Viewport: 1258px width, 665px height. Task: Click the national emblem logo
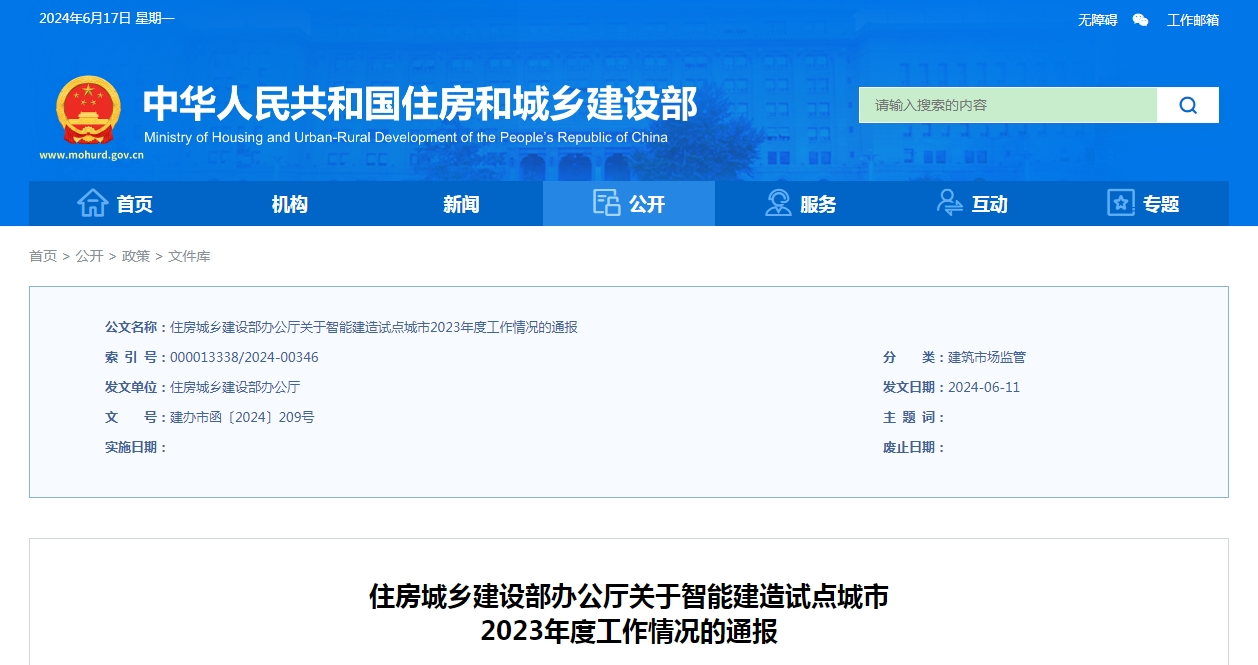(x=88, y=110)
